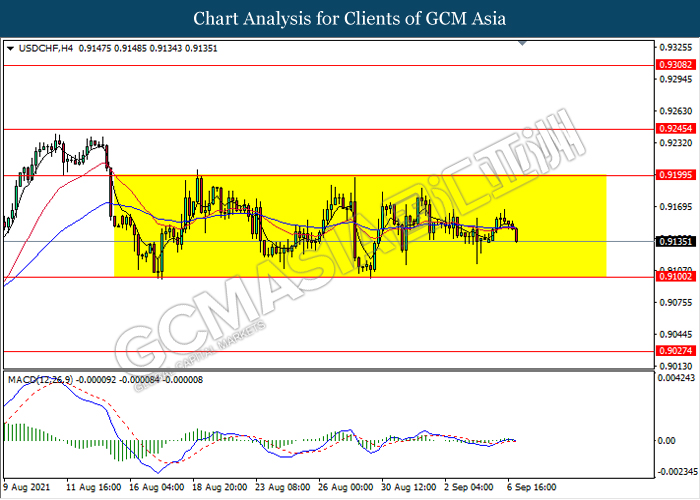Click the MACD(12,26,9) indicator label
The height and width of the screenshot is (500, 700).
(x=41, y=380)
